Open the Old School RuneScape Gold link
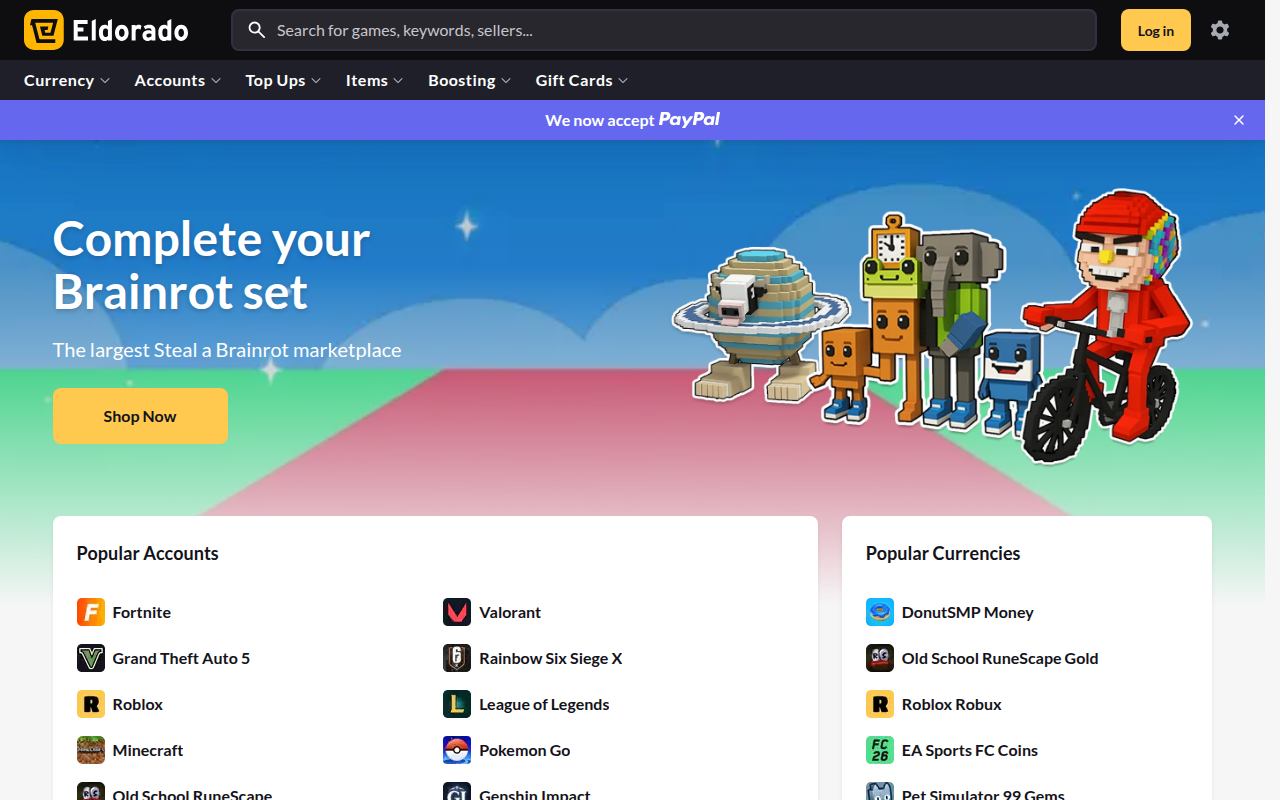Image resolution: width=1280 pixels, height=800 pixels. point(1000,658)
